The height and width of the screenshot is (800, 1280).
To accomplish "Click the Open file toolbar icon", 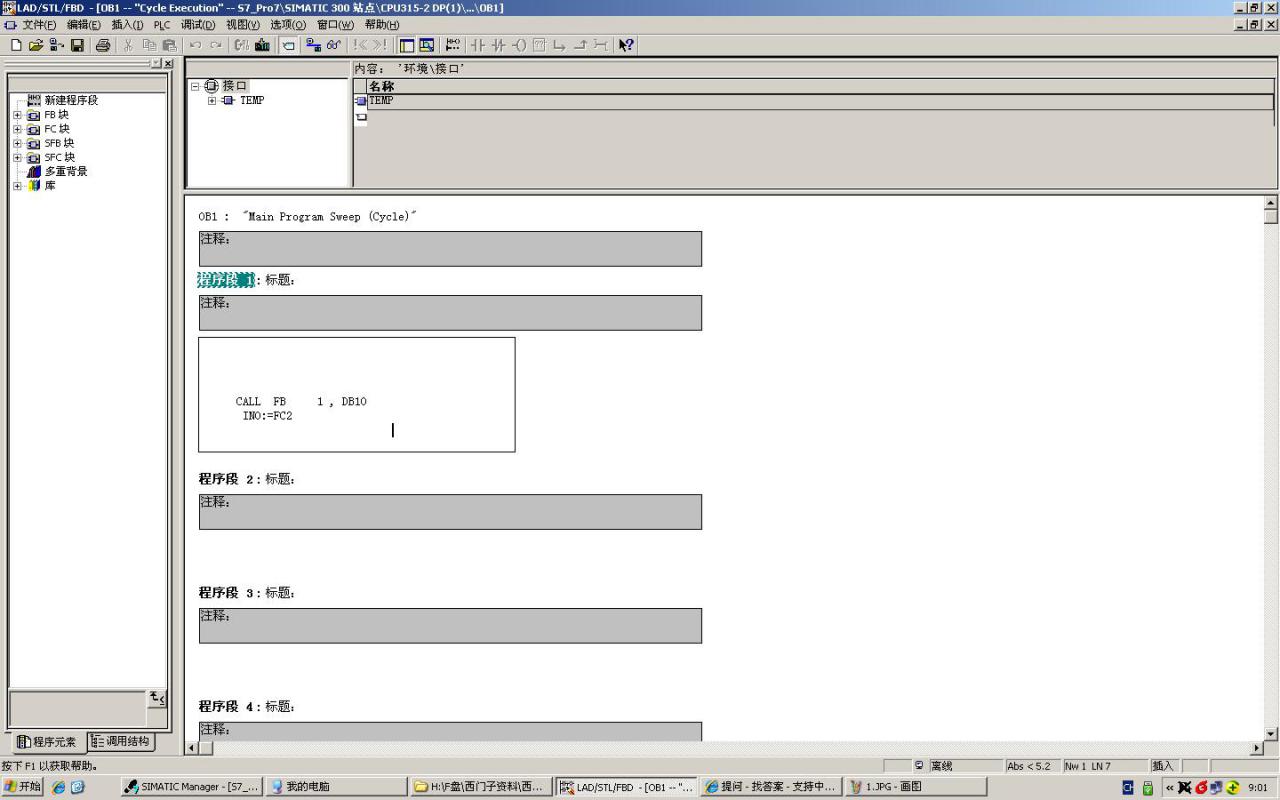I will [36, 45].
